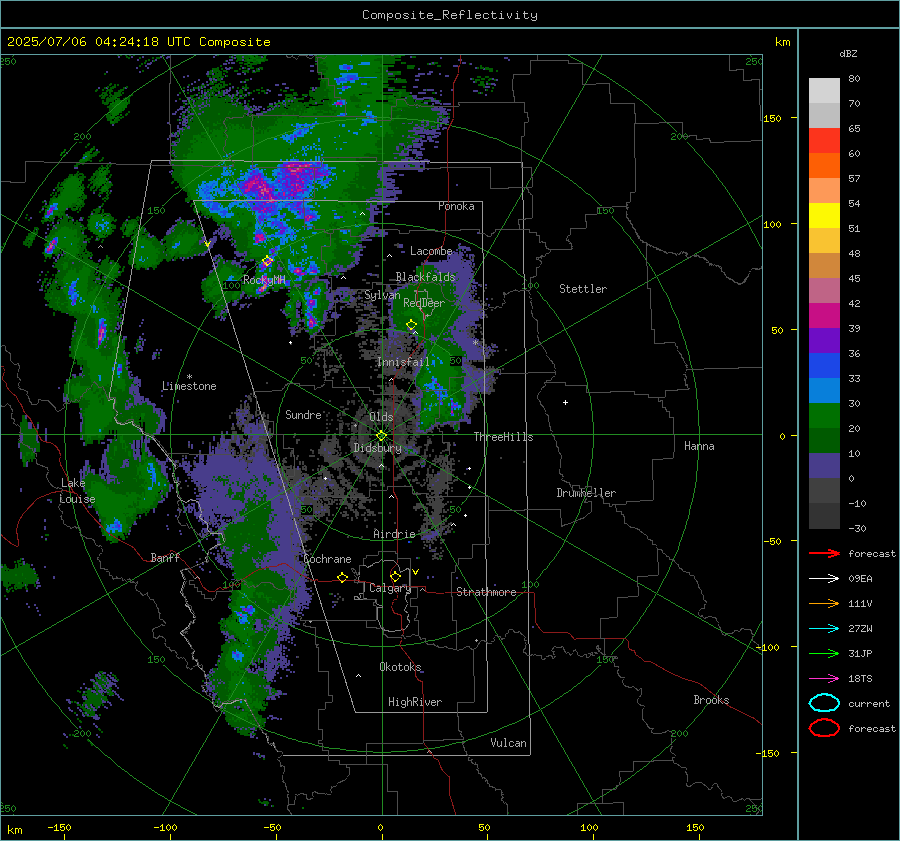Viewport: 900px width, 841px height.
Task: Click the Calgary city label
Action: pyautogui.click(x=390, y=588)
